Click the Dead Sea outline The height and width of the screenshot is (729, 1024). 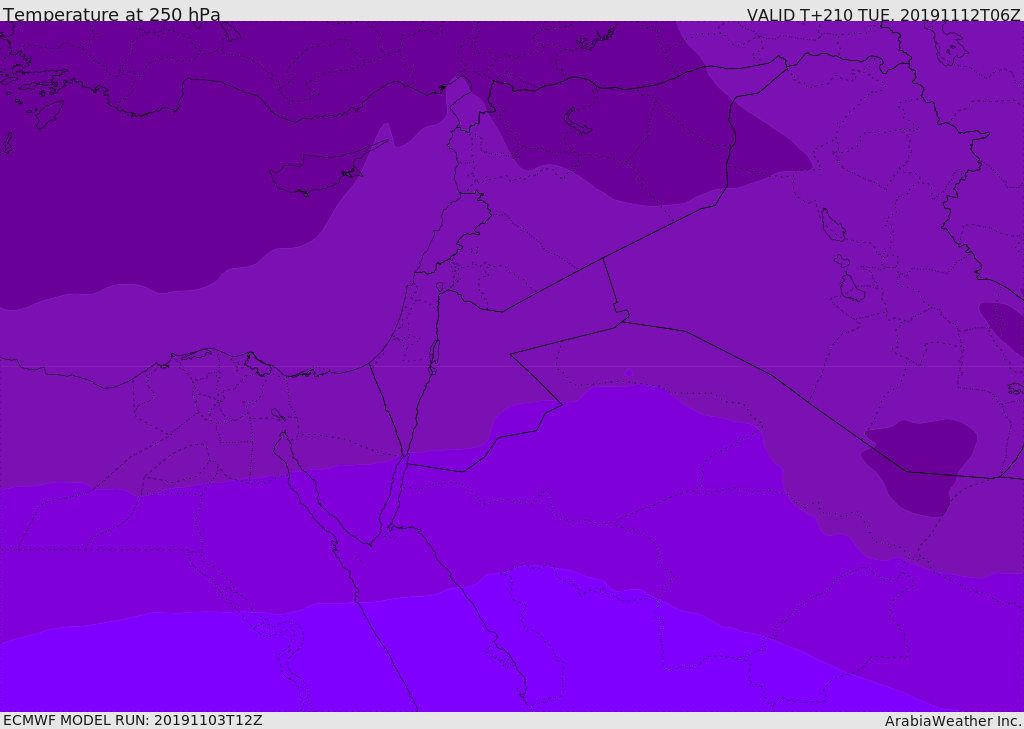(434, 357)
